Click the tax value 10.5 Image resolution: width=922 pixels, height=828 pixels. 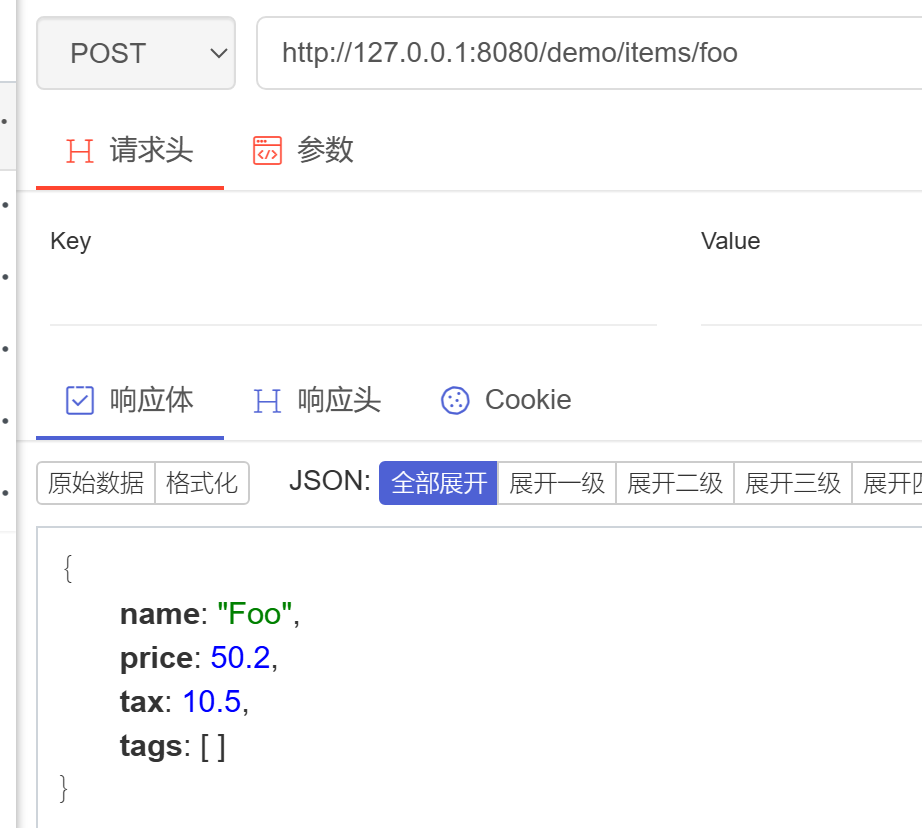212,702
